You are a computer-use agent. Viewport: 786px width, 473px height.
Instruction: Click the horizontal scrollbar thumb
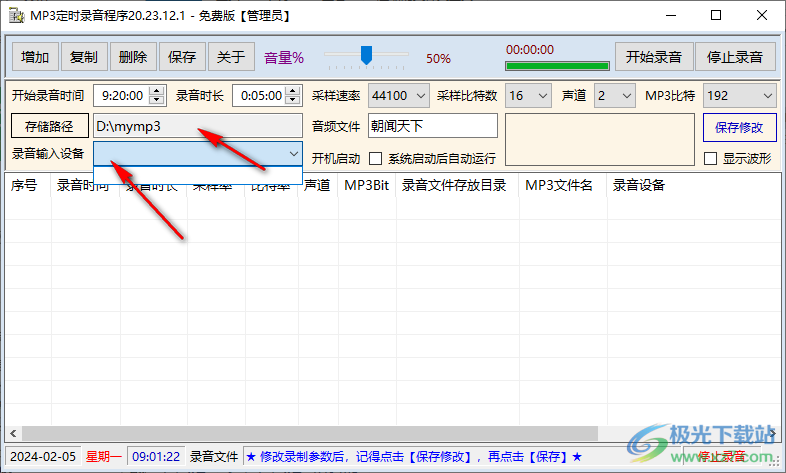[310, 433]
